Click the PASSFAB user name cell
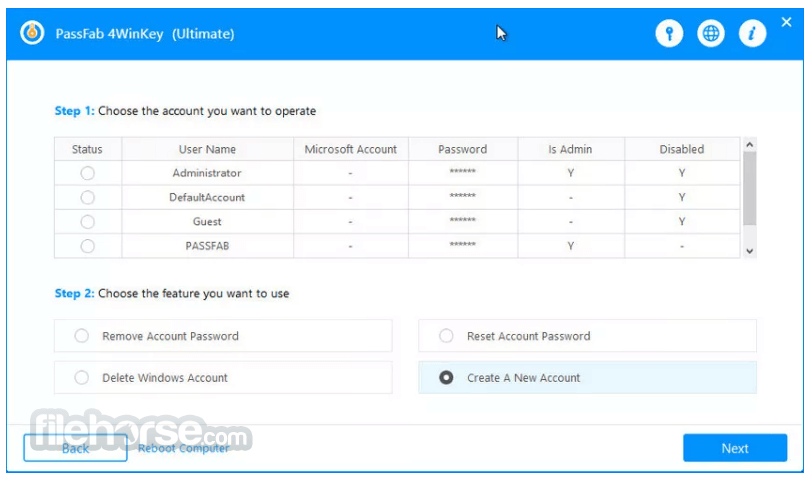Screen dimensions: 812x481 [207, 246]
